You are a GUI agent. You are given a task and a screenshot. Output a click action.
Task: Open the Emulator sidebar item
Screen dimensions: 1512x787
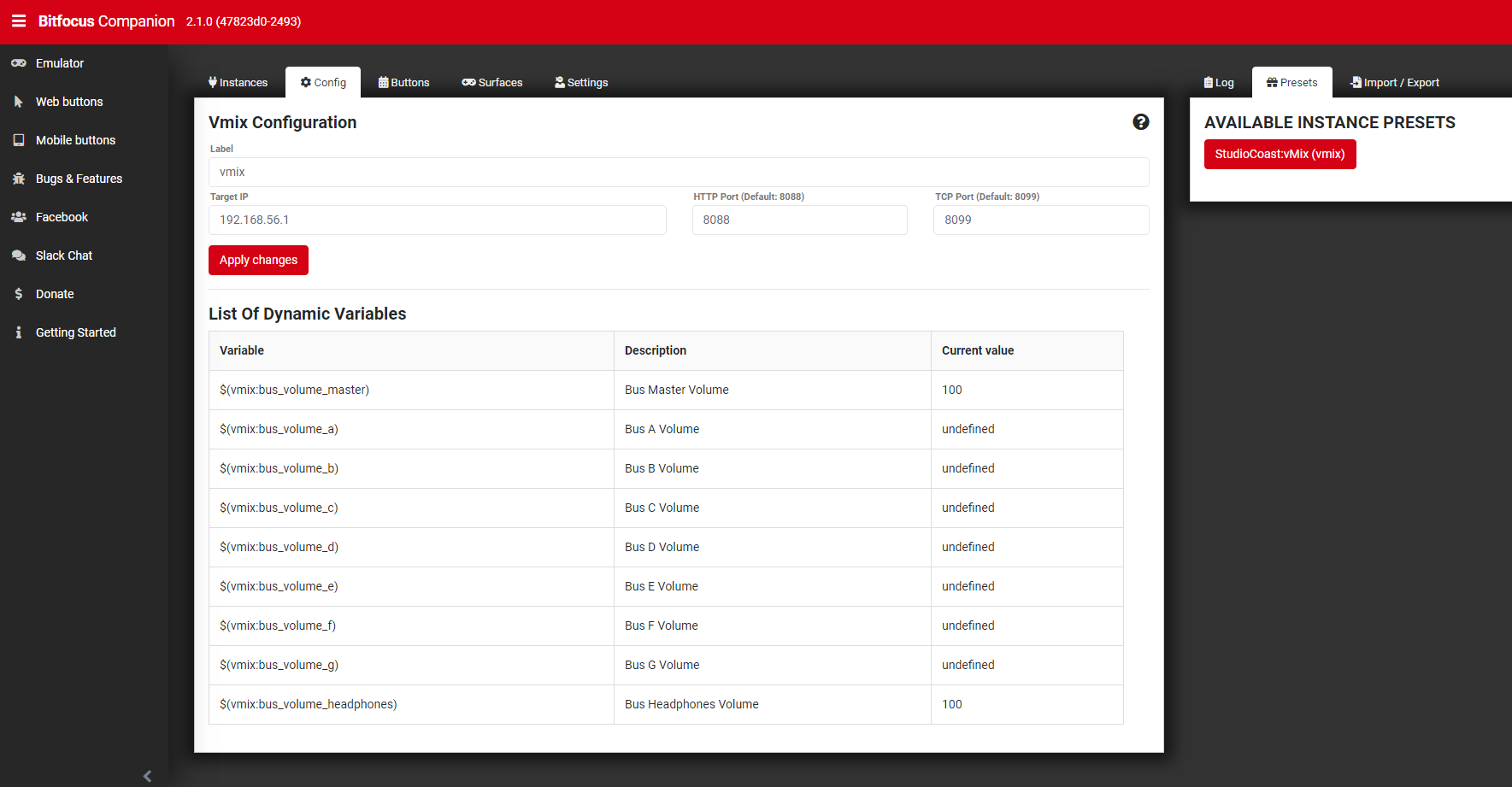pos(84,63)
